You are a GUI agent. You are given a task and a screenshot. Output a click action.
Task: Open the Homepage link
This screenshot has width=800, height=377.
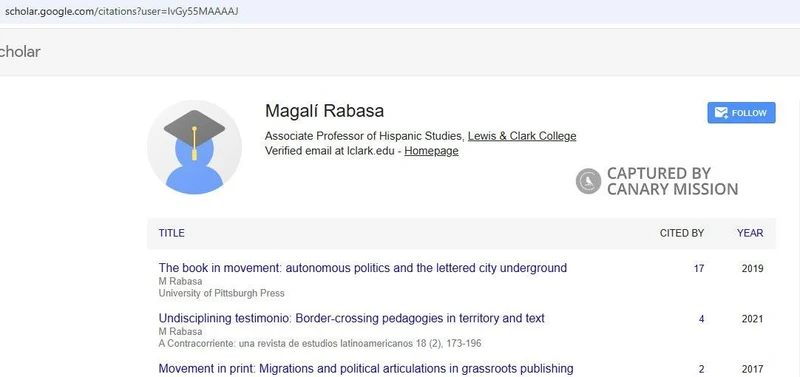pyautogui.click(x=431, y=151)
